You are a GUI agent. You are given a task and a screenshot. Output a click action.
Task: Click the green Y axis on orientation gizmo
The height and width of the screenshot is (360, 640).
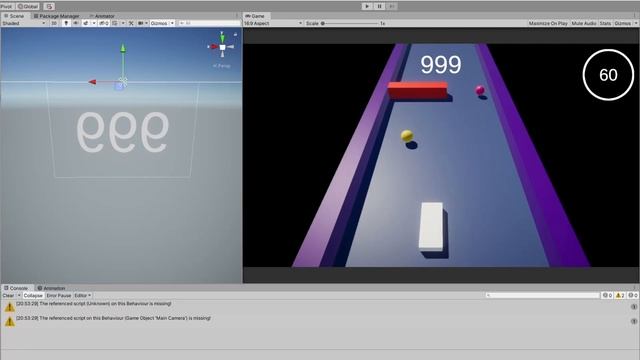[x=222, y=37]
